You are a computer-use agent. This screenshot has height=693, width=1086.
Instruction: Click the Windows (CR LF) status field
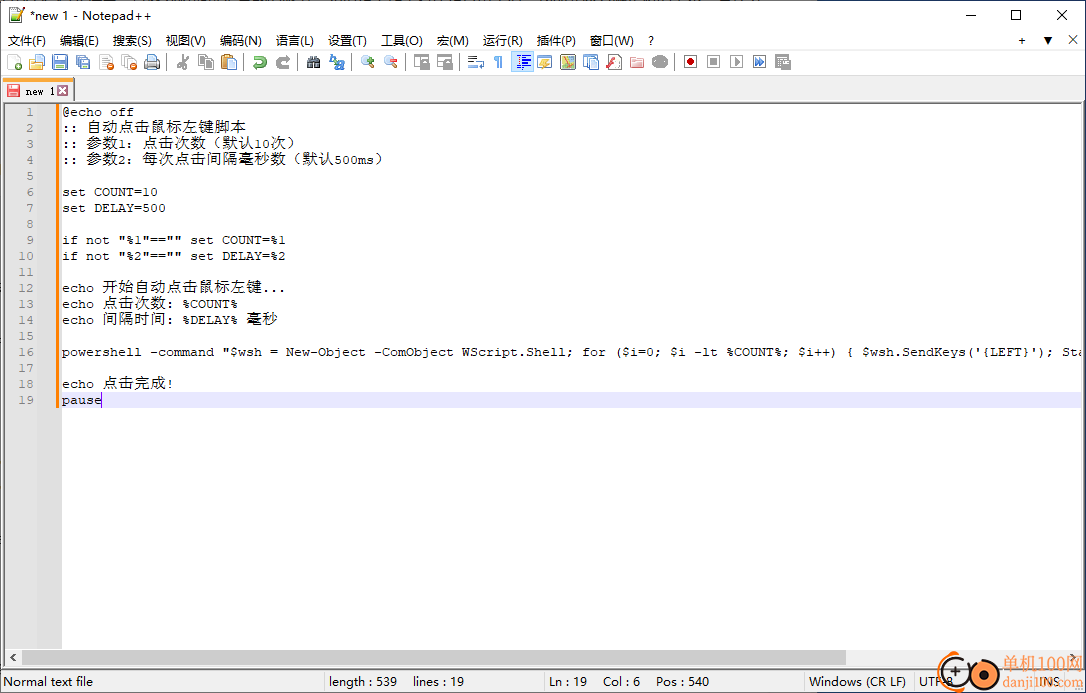click(857, 682)
